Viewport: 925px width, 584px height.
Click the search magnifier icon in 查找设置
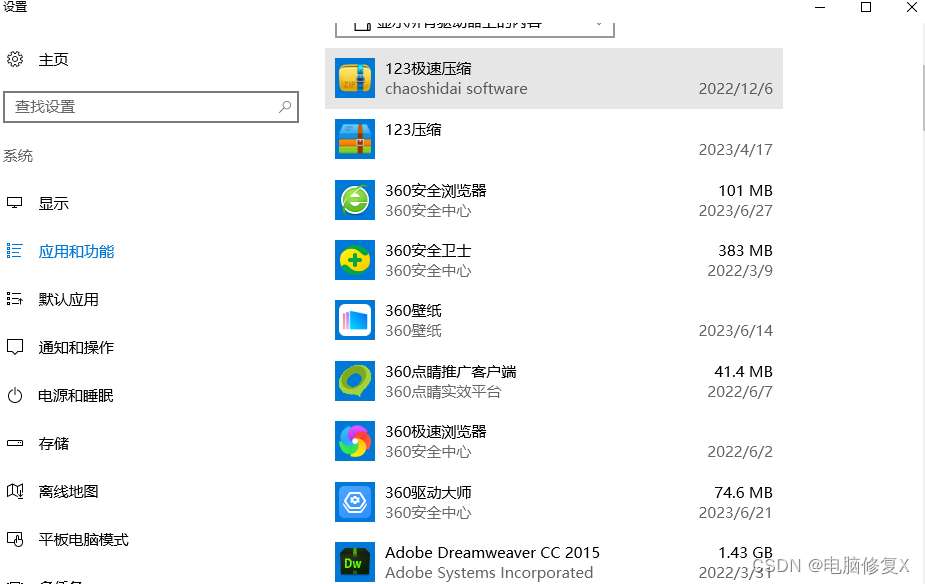coord(285,107)
